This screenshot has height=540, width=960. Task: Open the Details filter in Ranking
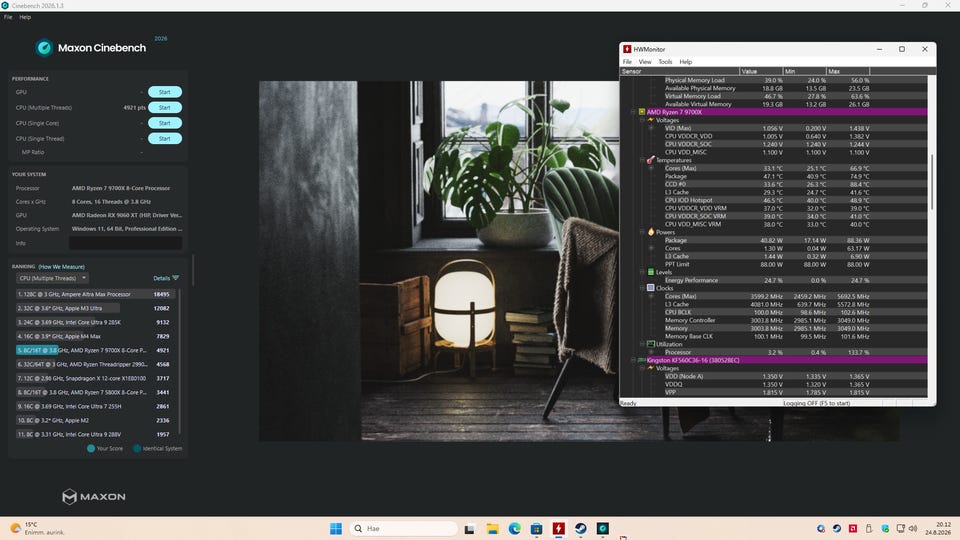pyautogui.click(x=166, y=278)
